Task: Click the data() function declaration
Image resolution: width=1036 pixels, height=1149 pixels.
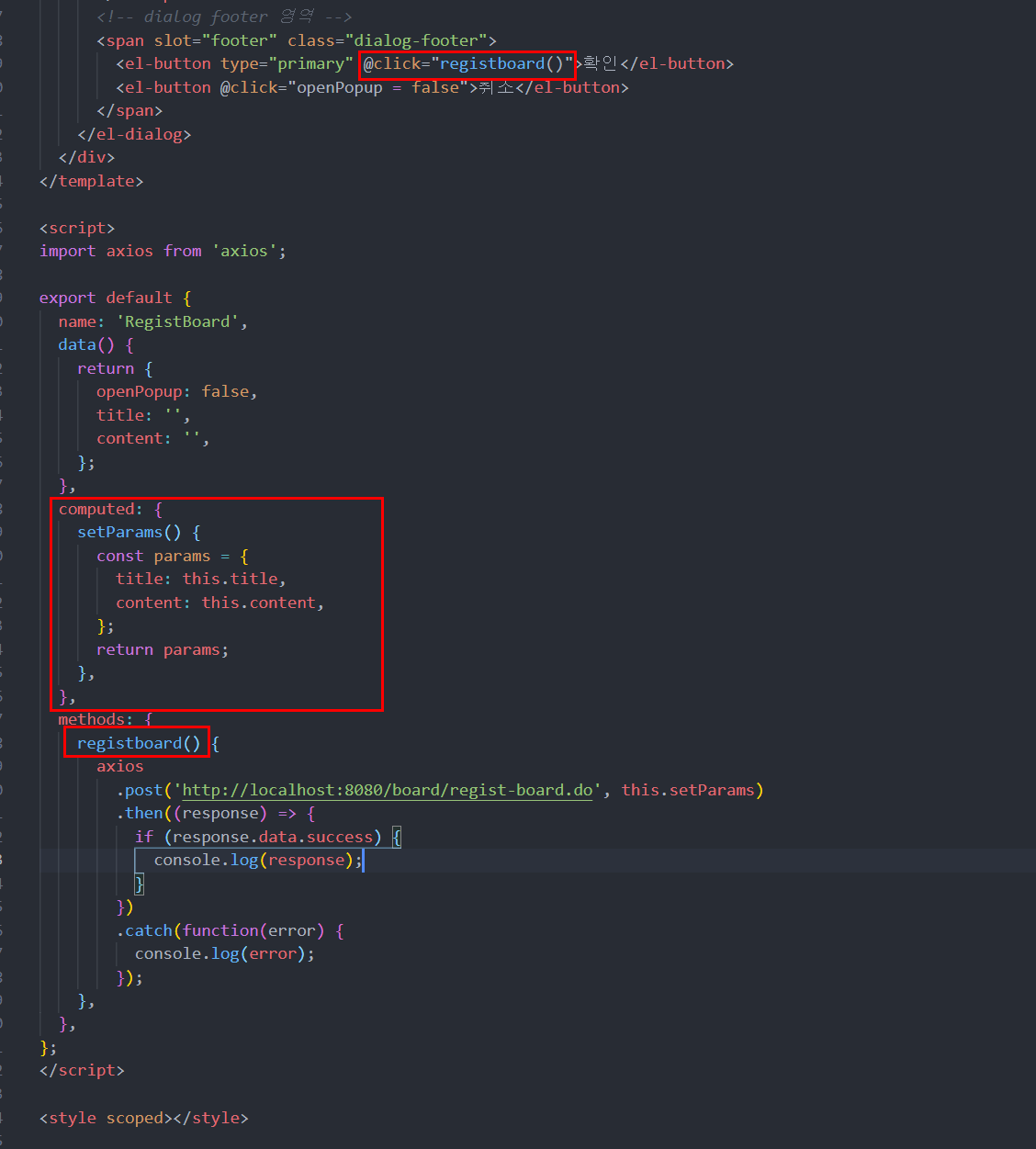Action: (x=96, y=344)
